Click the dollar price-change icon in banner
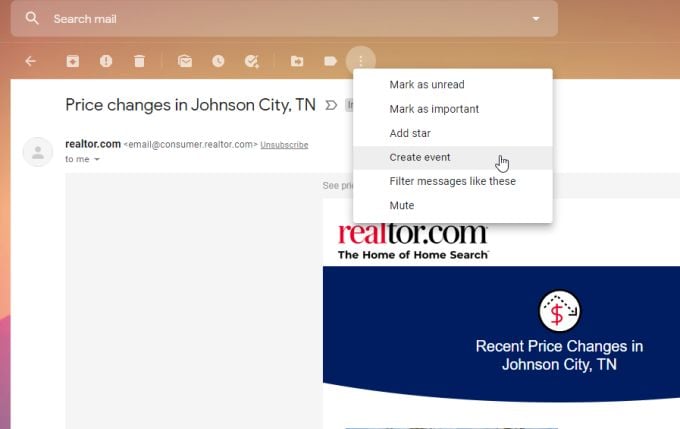Image resolution: width=680 pixels, height=429 pixels. click(x=559, y=311)
